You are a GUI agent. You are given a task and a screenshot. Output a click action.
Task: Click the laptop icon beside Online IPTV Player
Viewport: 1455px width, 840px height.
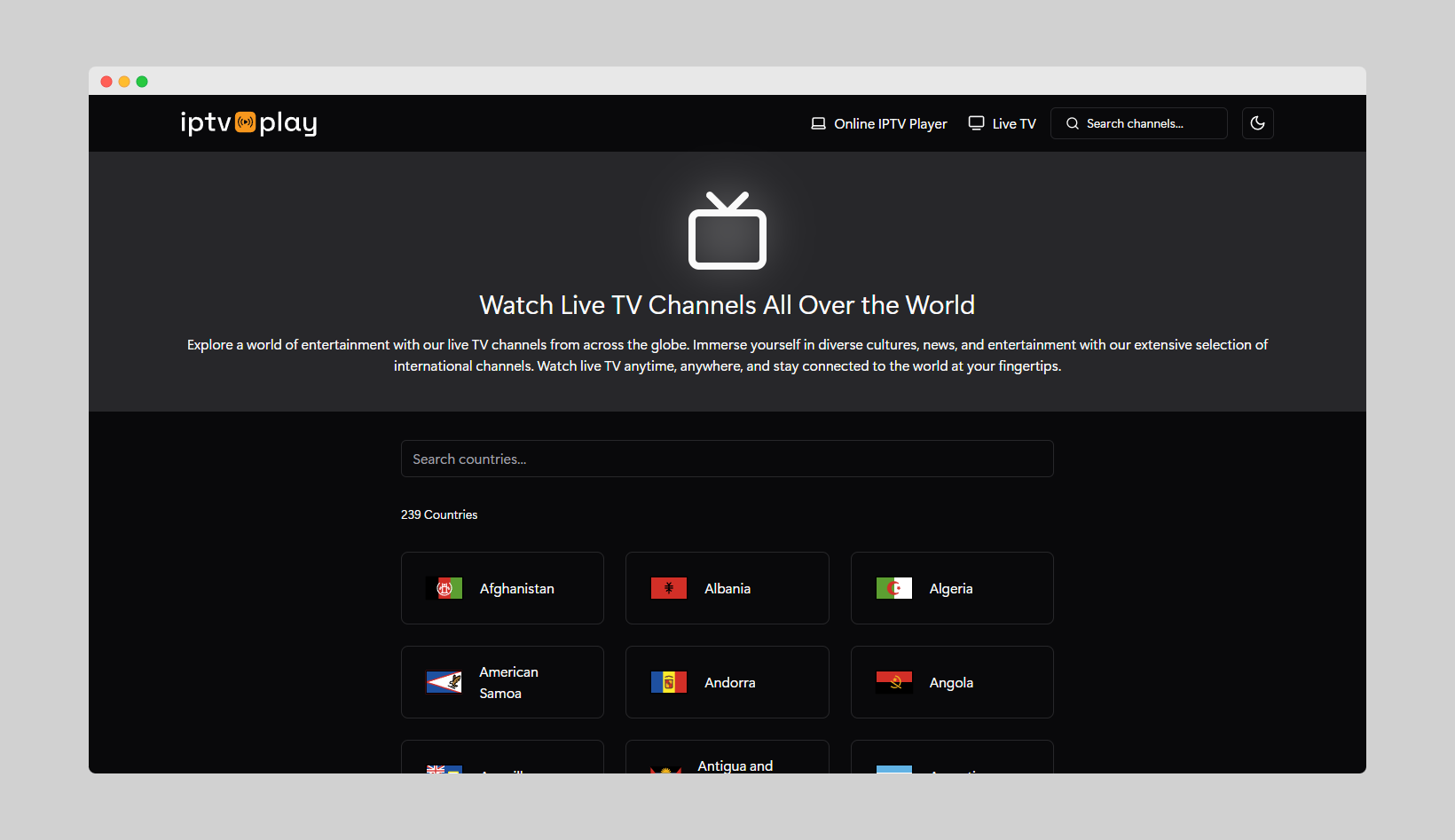[818, 123]
